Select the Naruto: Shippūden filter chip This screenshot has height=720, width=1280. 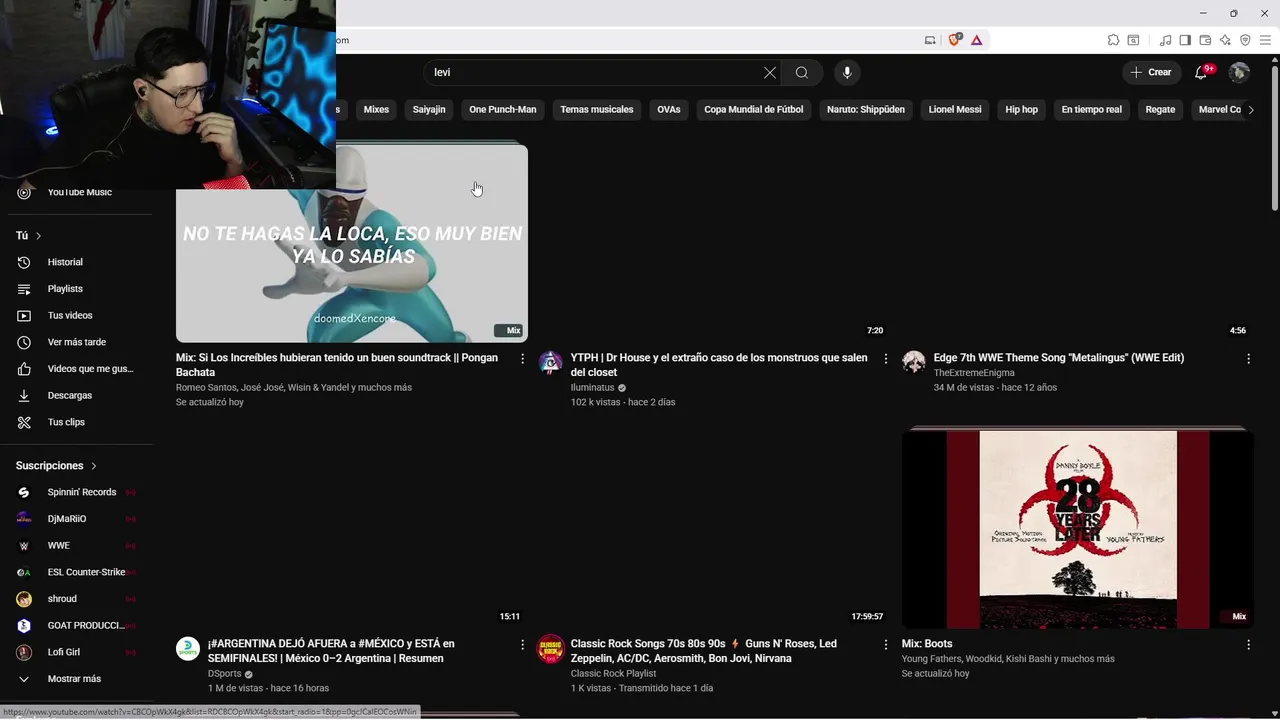tap(866, 110)
